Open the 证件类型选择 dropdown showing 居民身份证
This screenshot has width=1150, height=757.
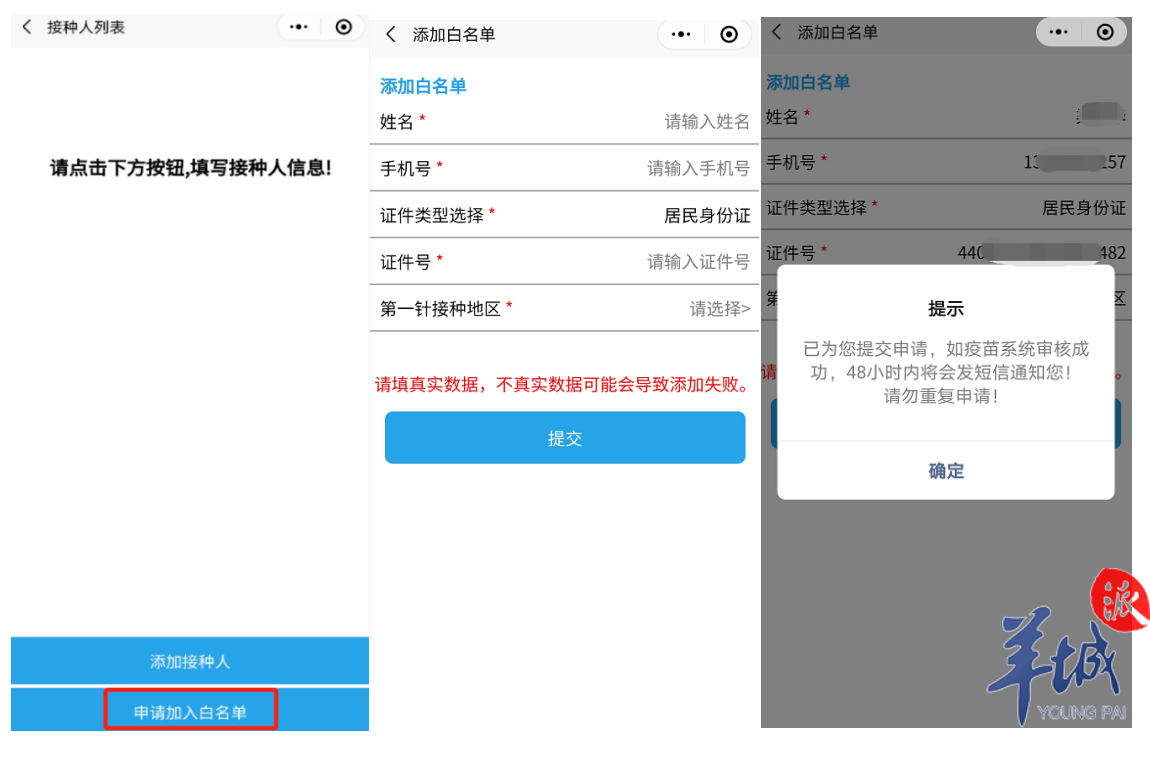(x=564, y=215)
